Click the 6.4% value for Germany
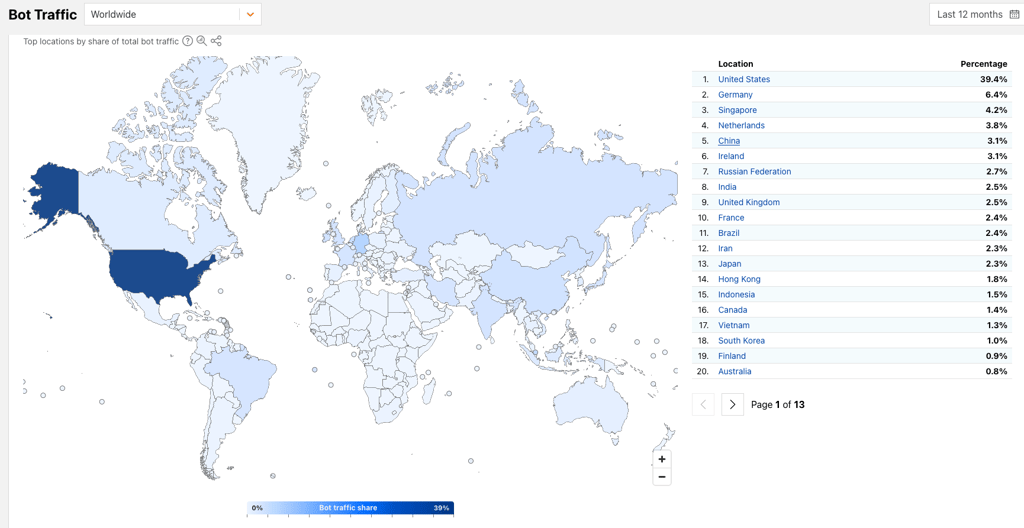This screenshot has width=1024, height=528. 995,95
